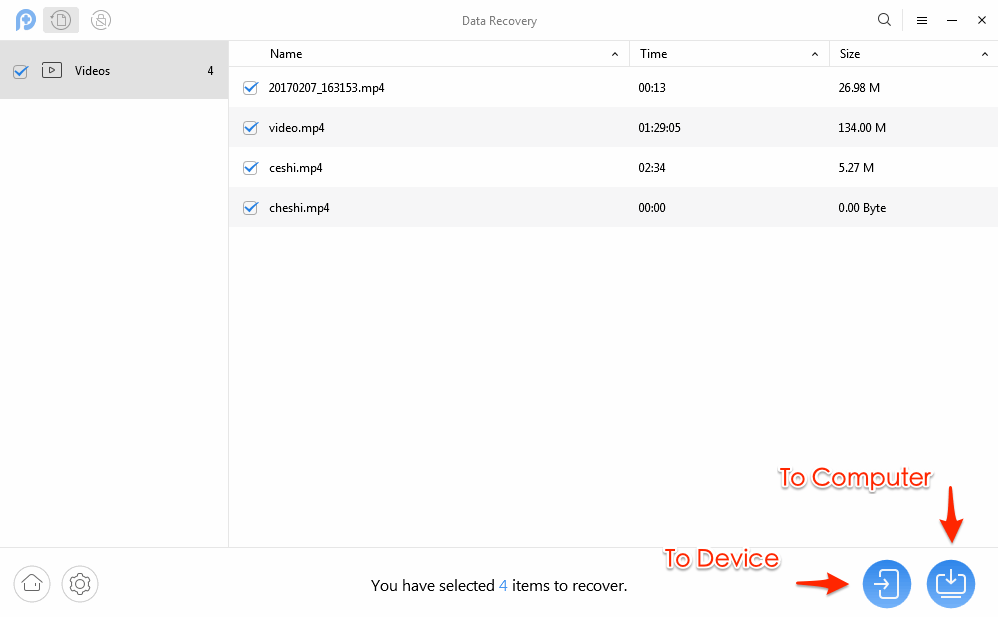Uncheck the Videos category checkbox
Screen dimensions: 998x617
coord(20,71)
